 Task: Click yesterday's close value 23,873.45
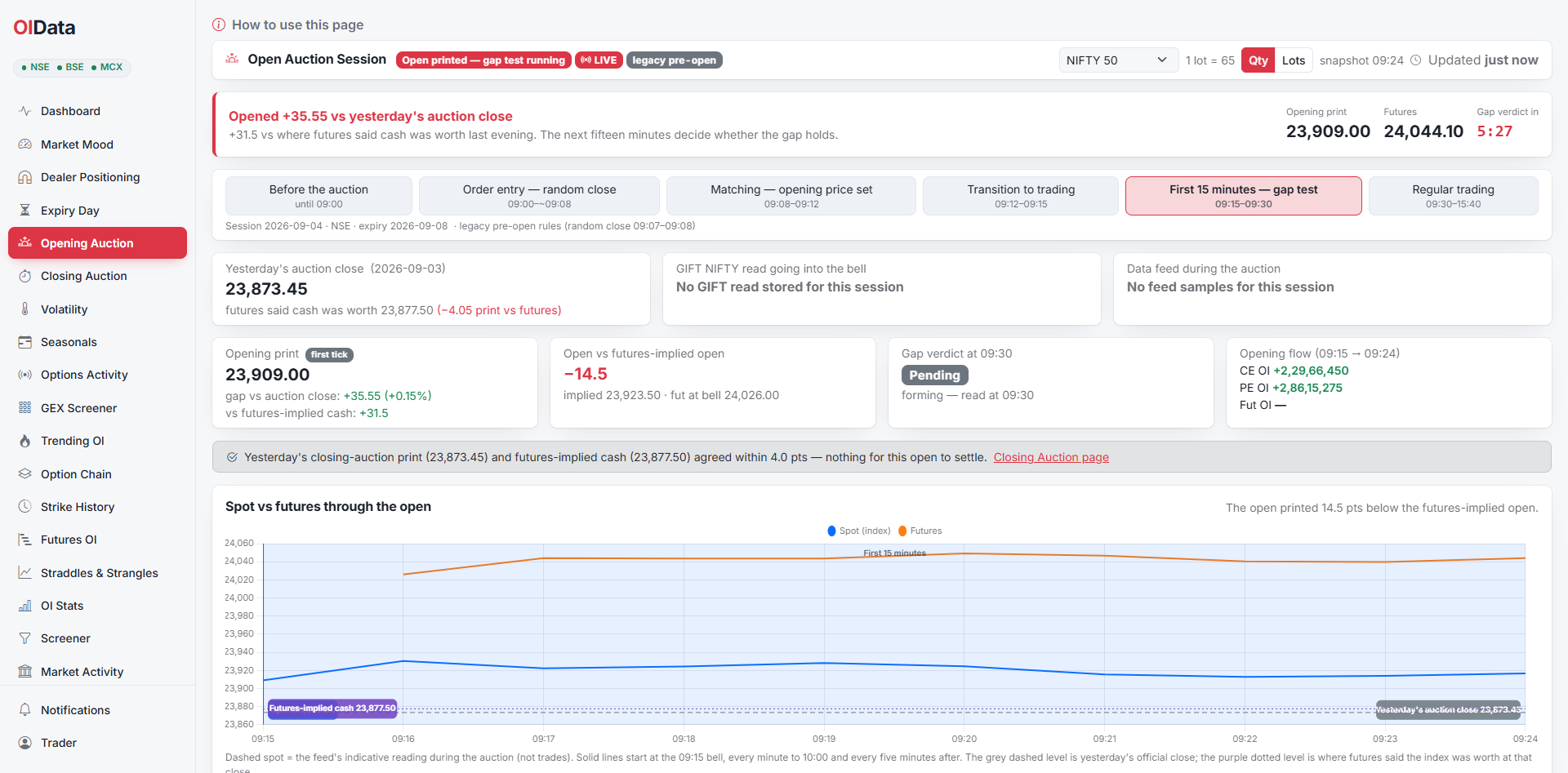(266, 289)
